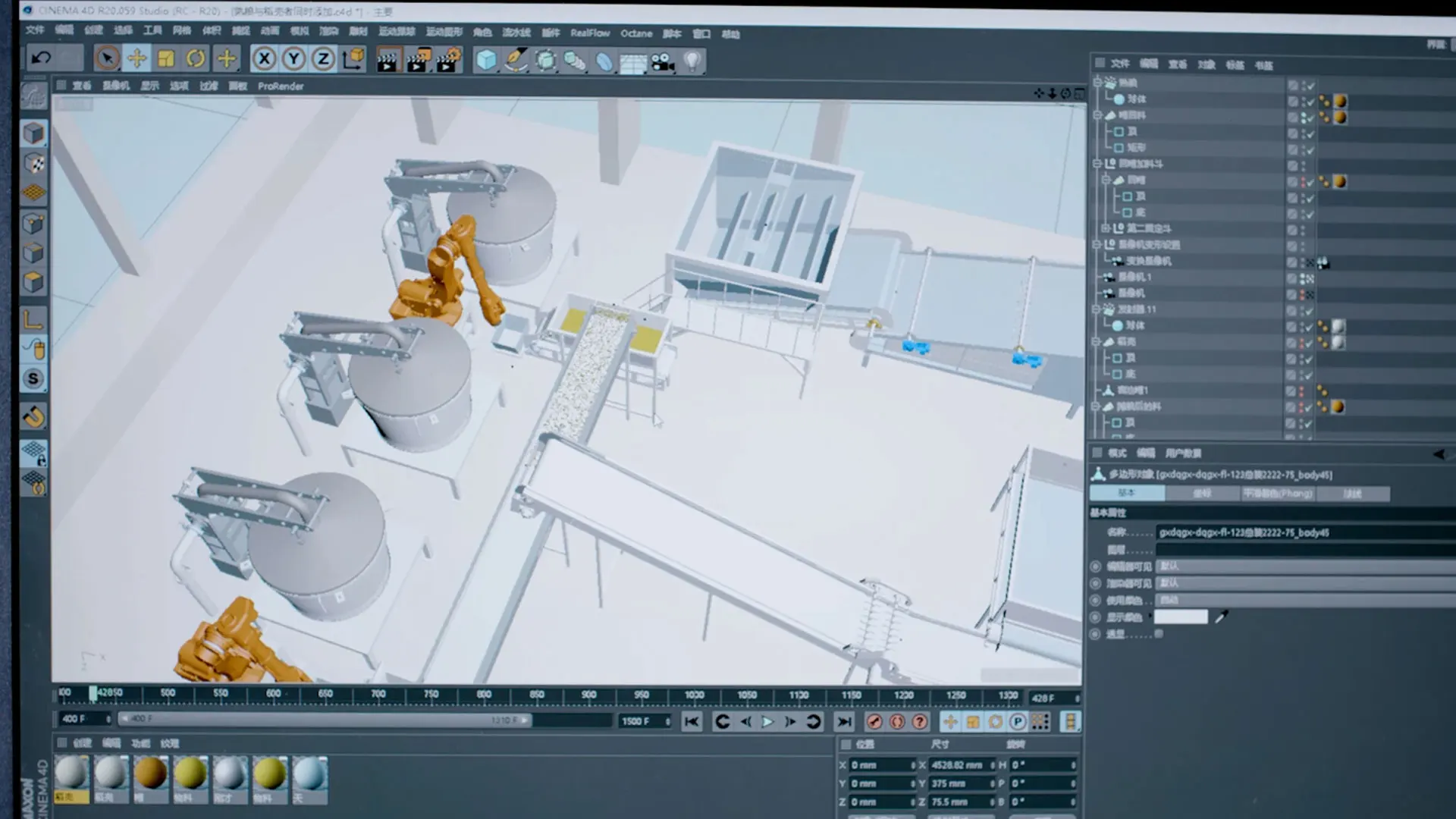Screen dimensions: 1456x819
Task: Select the Rotate tool
Action: pos(196,58)
